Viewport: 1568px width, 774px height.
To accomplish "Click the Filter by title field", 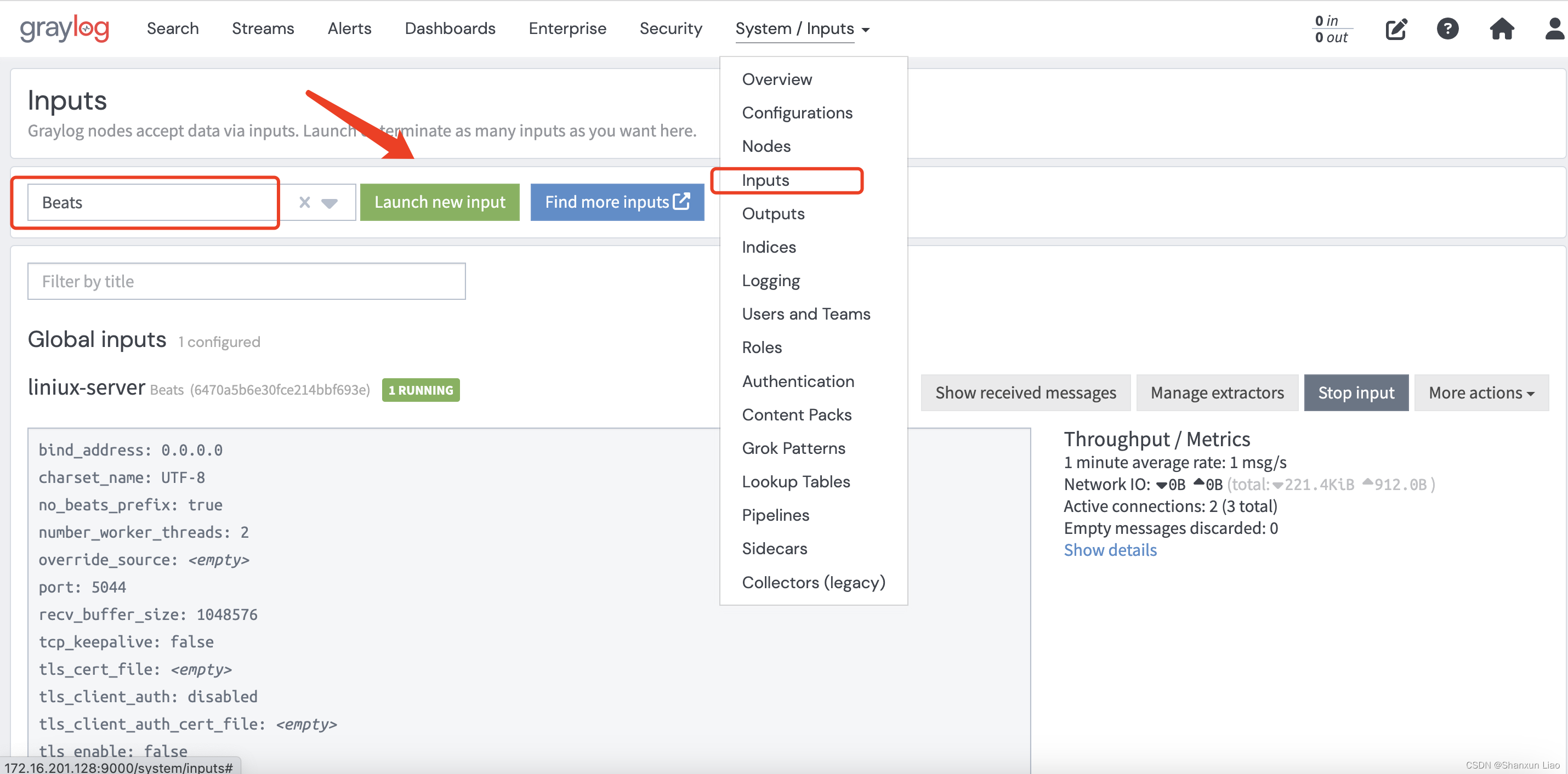I will click(x=247, y=281).
